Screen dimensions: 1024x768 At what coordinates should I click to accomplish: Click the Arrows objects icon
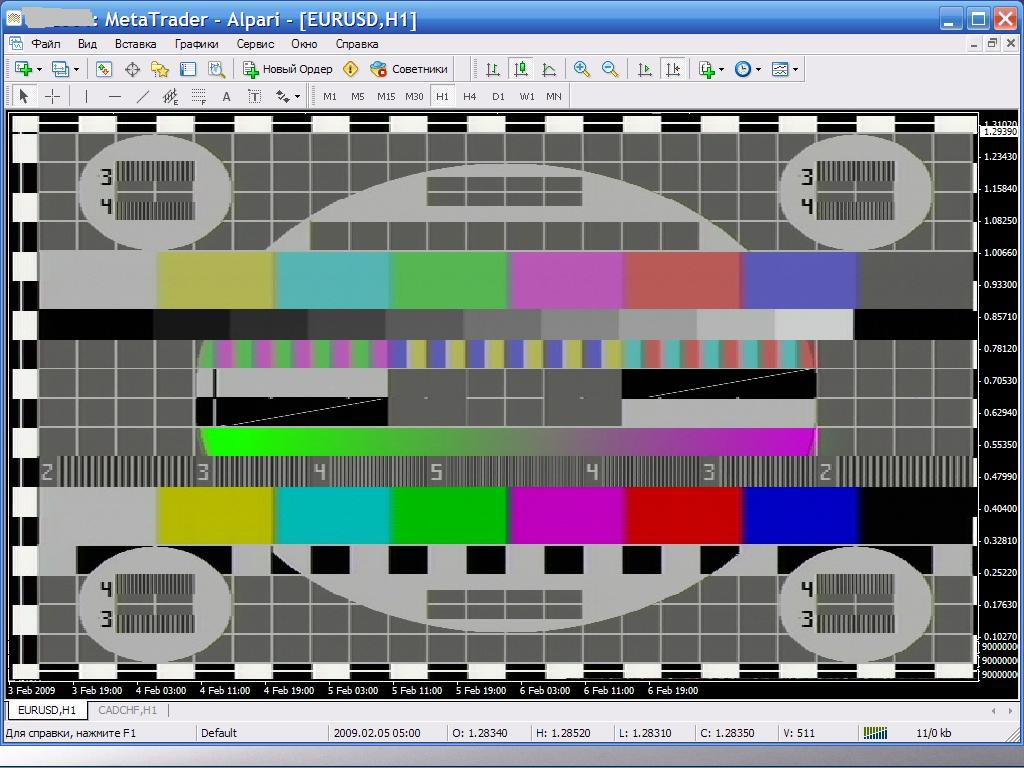coord(282,97)
